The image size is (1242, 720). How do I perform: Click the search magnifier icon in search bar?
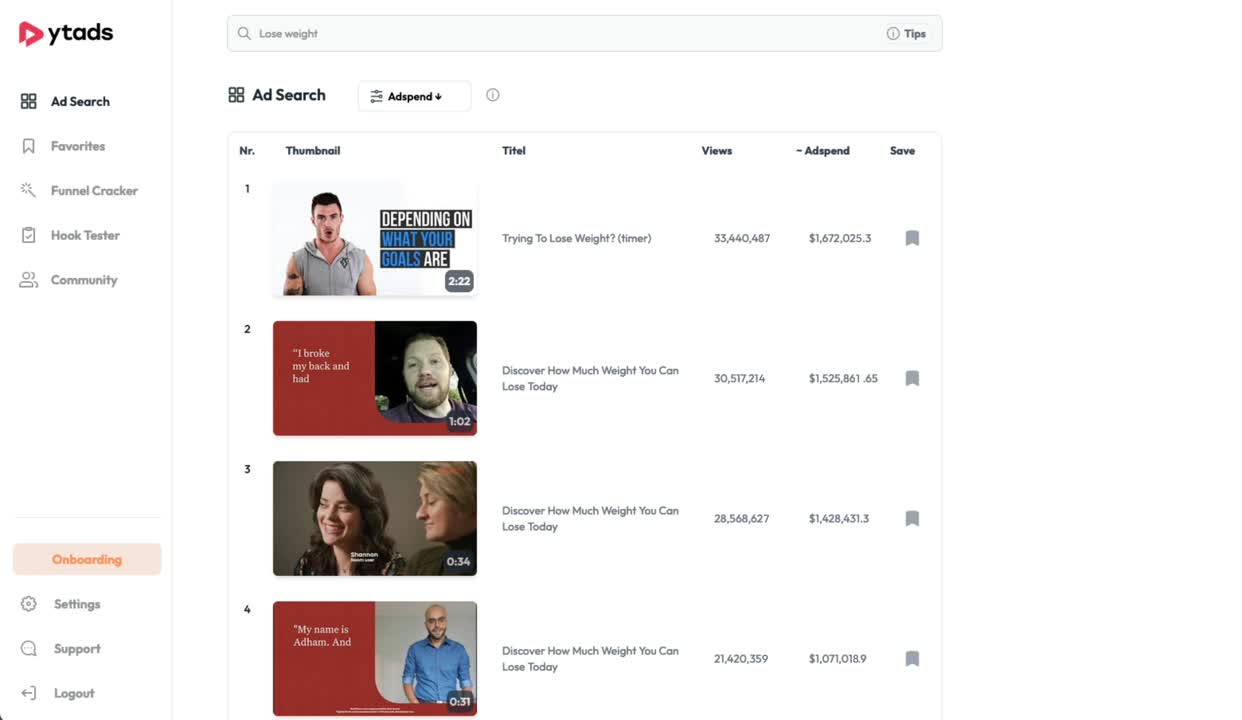(244, 33)
